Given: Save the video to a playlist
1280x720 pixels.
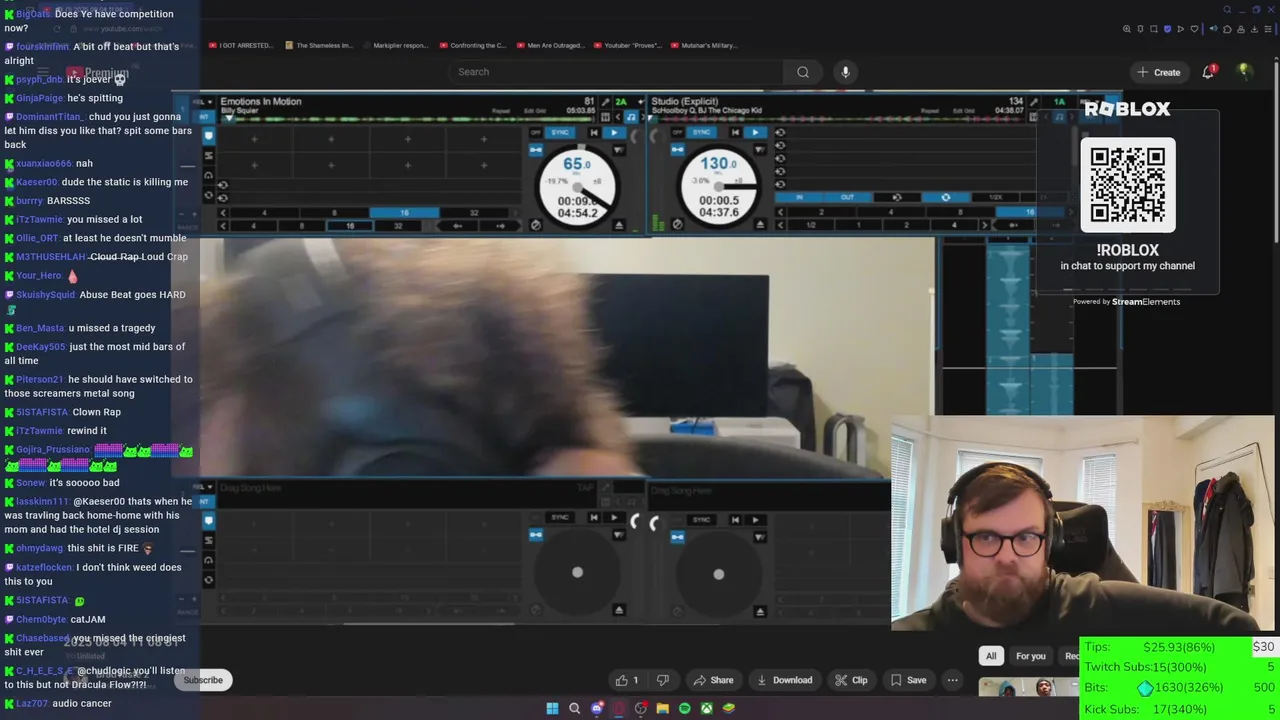Looking at the screenshot, I should tap(908, 680).
